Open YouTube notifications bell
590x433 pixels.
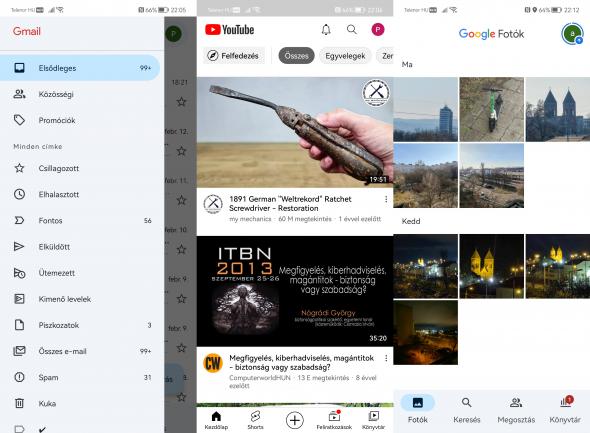(326, 29)
